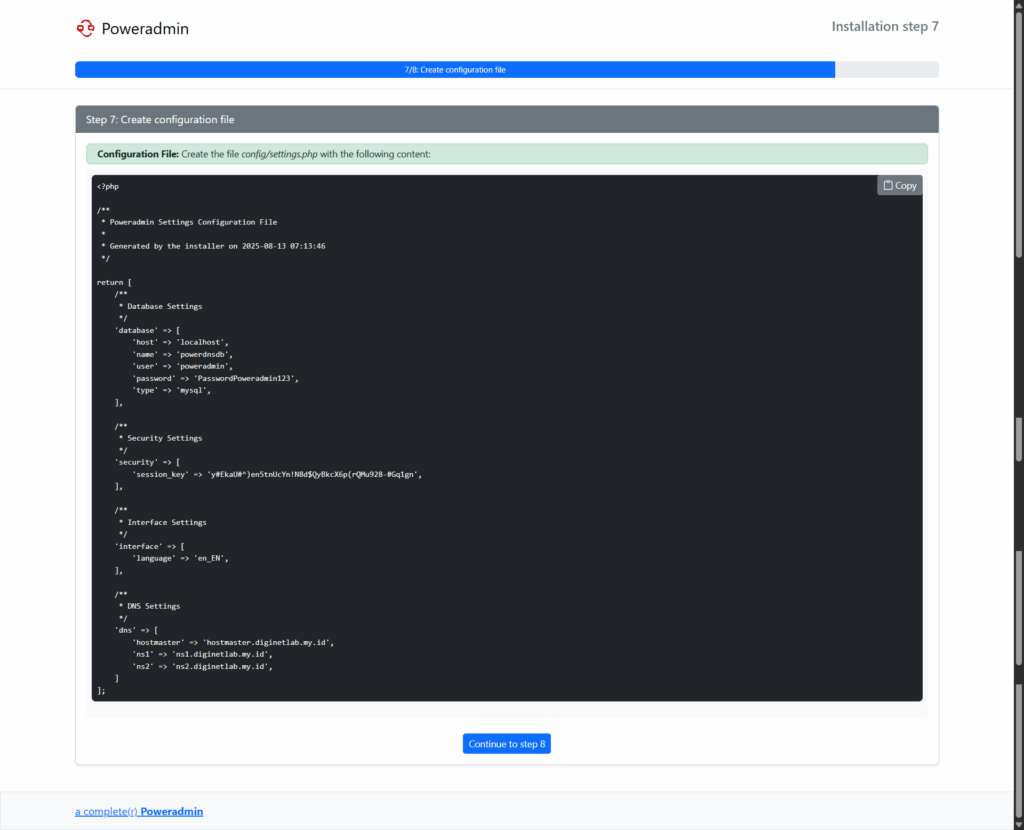Click the 'return [' code line
This screenshot has width=1024, height=830.
point(114,282)
